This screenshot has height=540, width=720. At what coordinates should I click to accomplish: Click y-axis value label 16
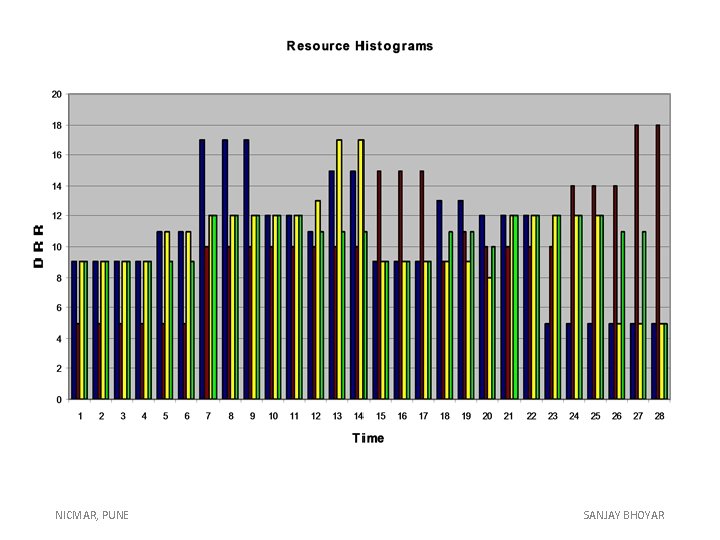[x=56, y=155]
